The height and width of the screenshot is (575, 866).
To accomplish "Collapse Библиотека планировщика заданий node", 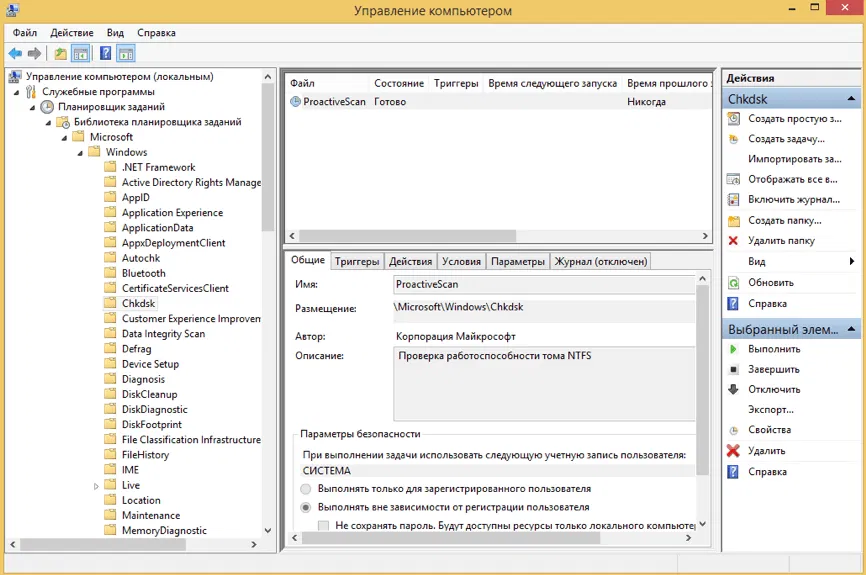I will pyautogui.click(x=49, y=123).
